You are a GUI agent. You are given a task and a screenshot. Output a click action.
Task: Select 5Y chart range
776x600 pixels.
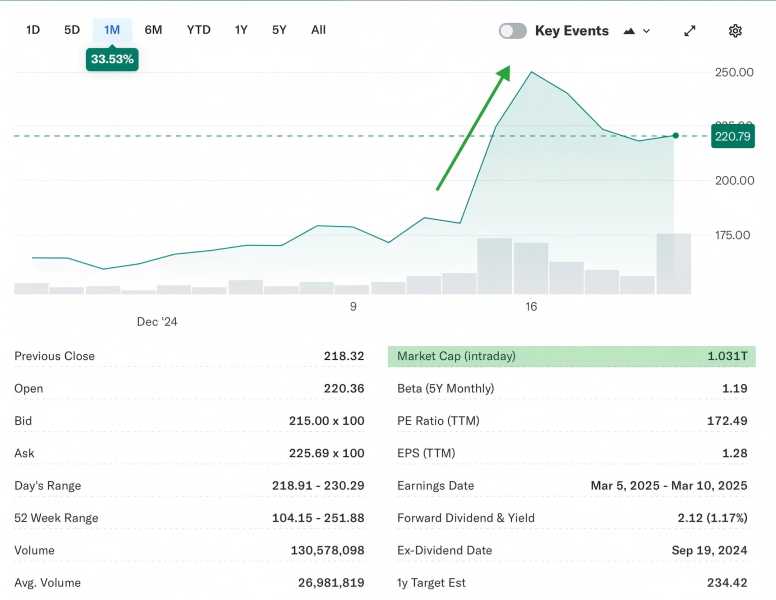[279, 30]
